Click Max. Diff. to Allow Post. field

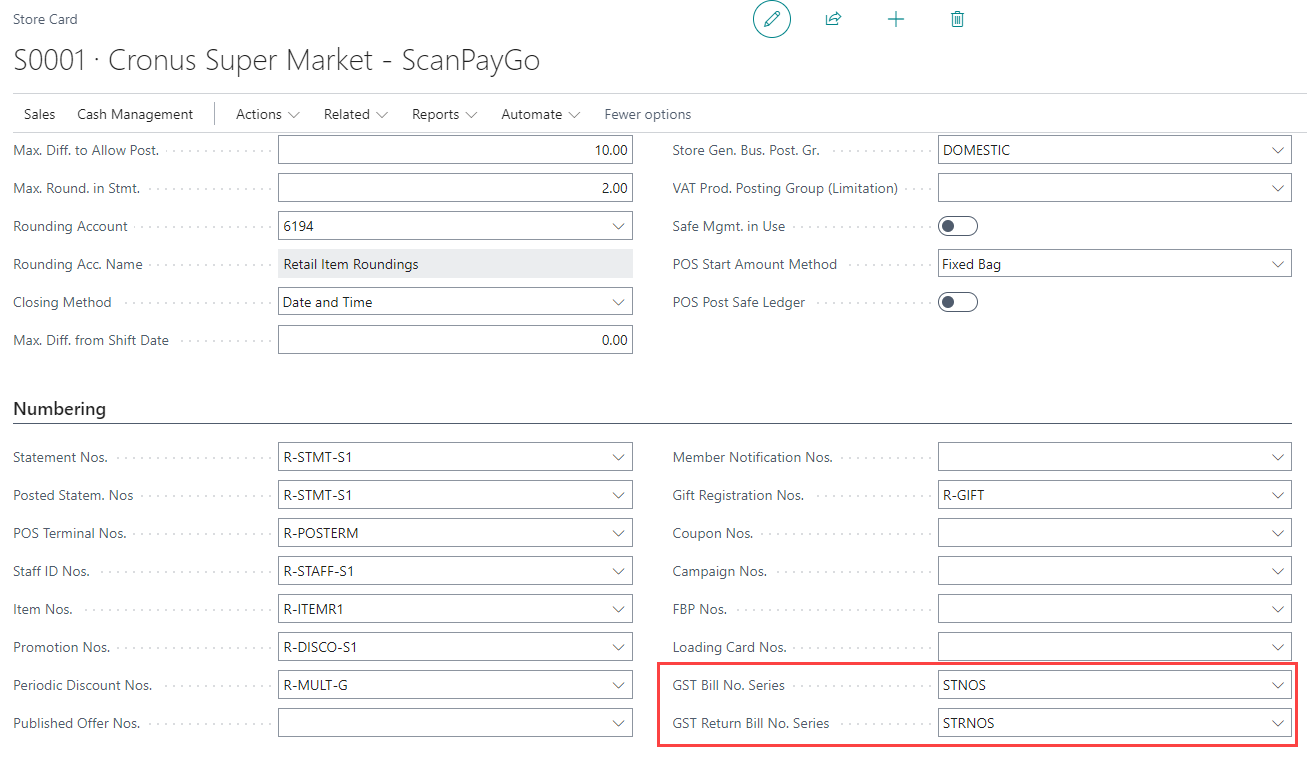tap(455, 150)
